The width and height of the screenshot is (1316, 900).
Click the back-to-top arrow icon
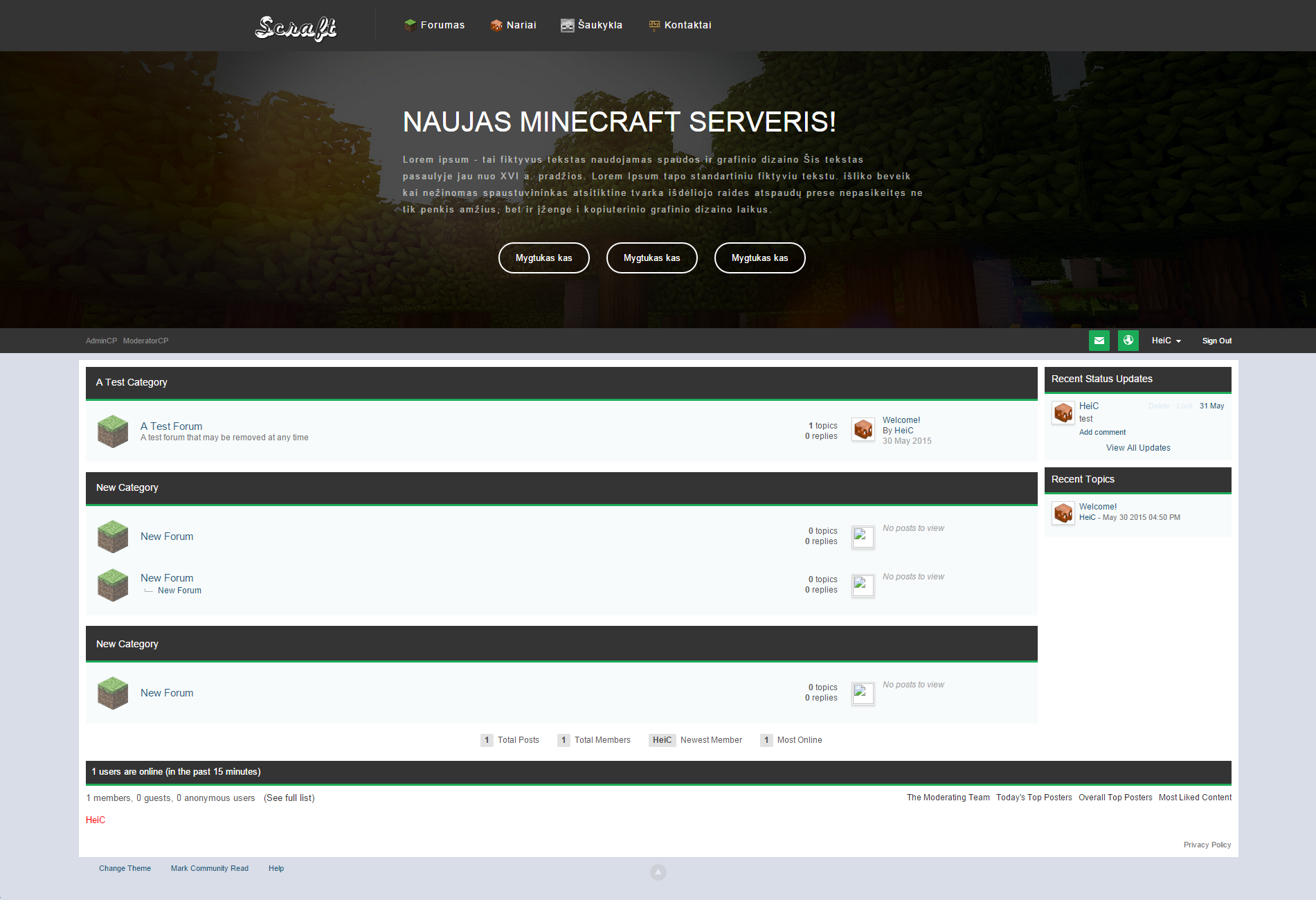658,872
